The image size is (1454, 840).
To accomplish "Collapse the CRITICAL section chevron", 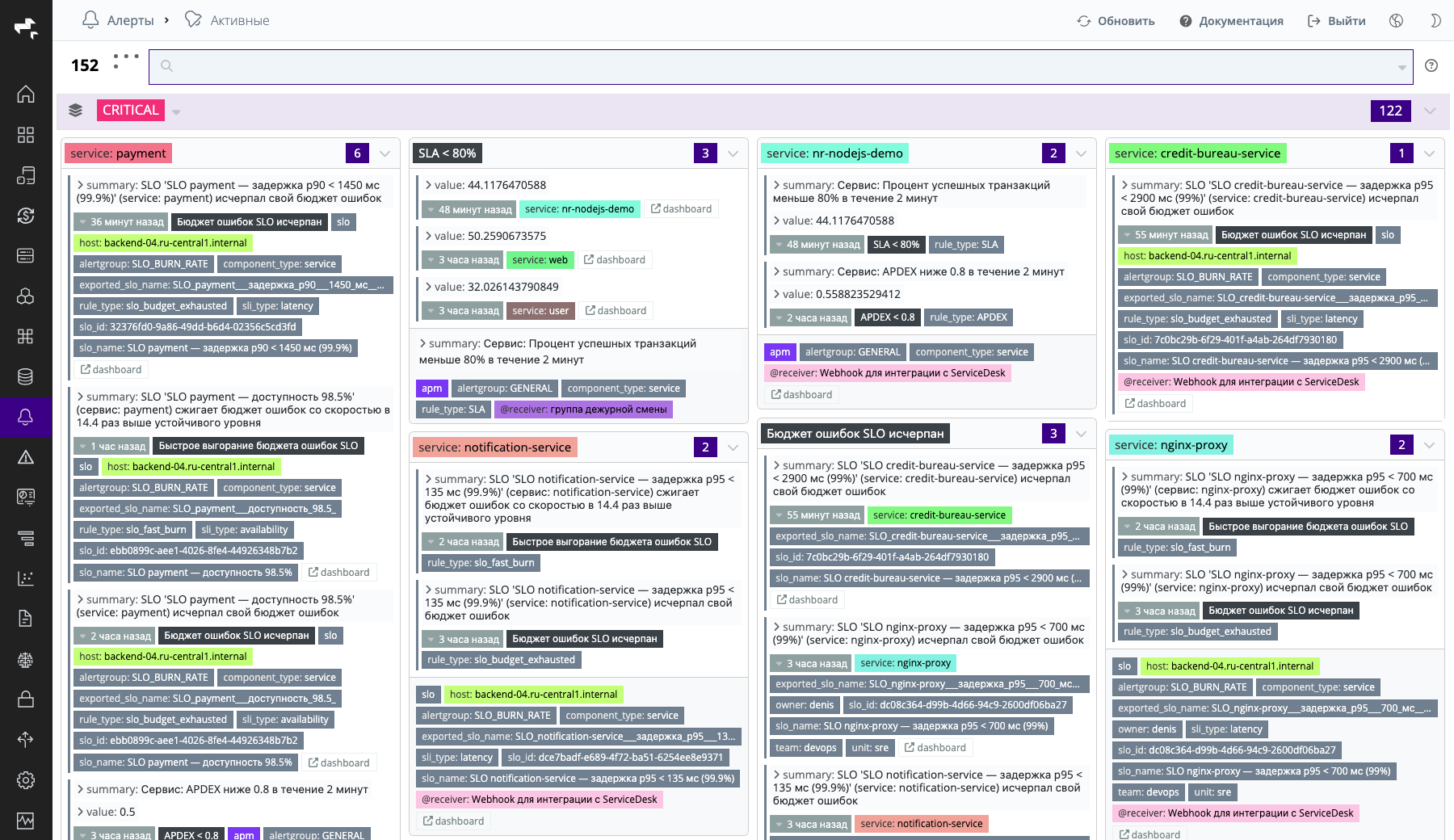I will click(x=1430, y=111).
